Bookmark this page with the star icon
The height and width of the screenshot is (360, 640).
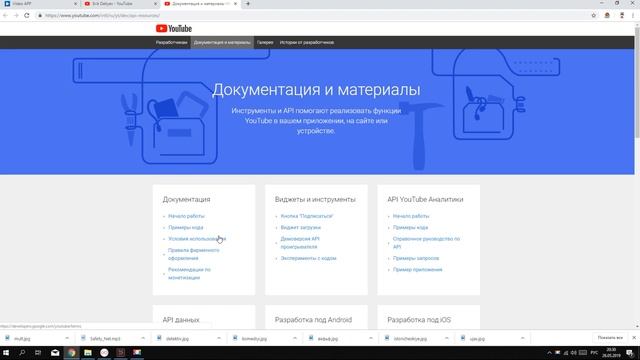point(593,16)
